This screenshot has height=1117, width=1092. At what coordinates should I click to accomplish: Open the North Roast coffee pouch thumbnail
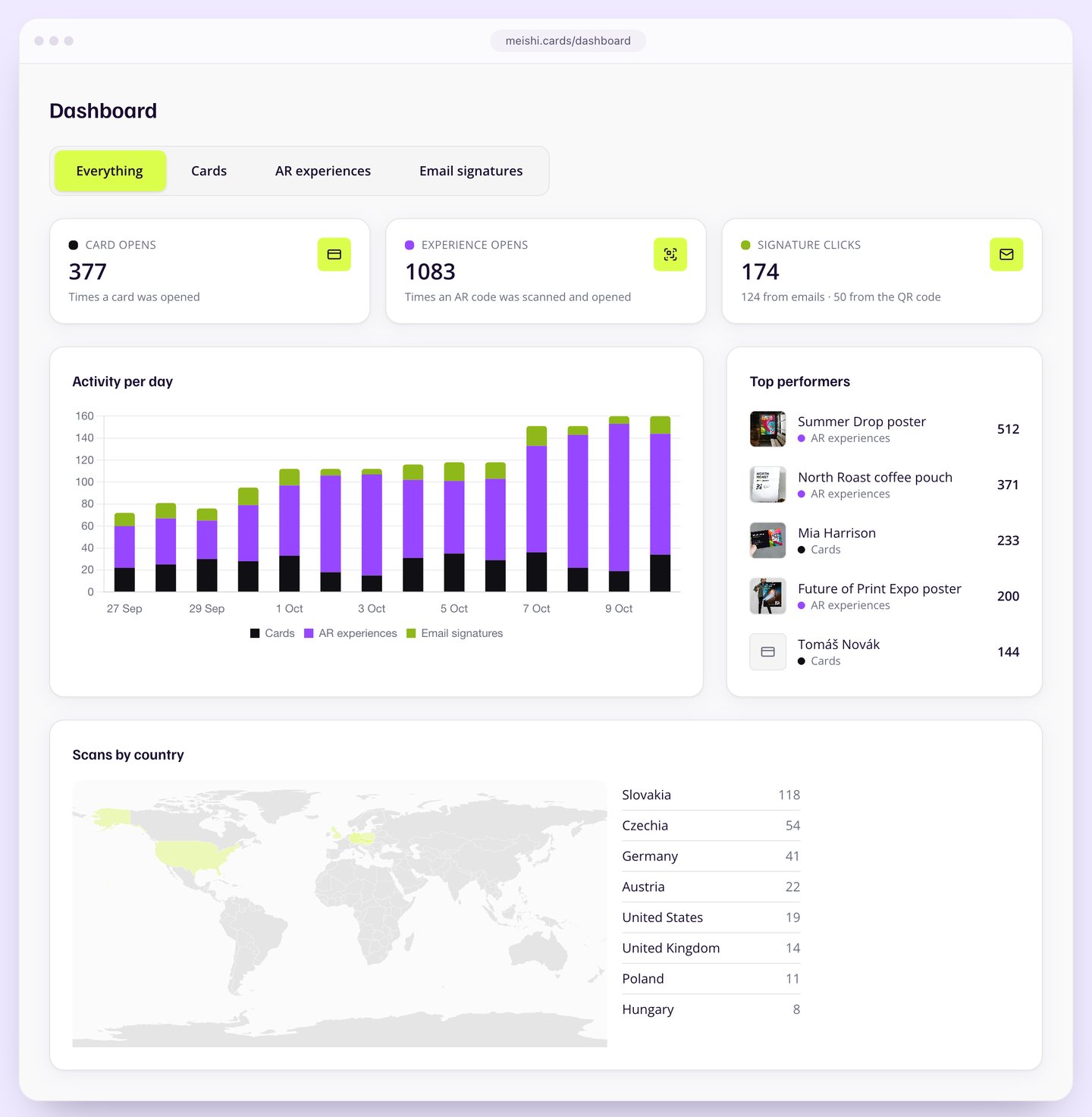click(x=767, y=485)
